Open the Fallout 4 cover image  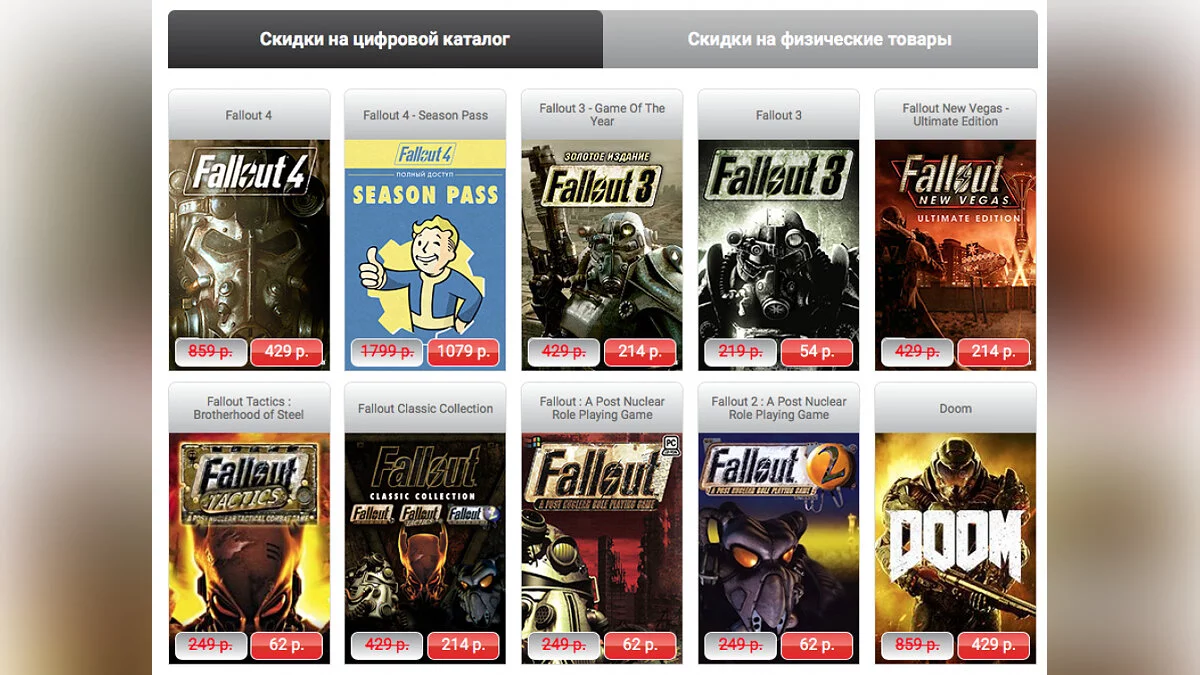click(249, 255)
